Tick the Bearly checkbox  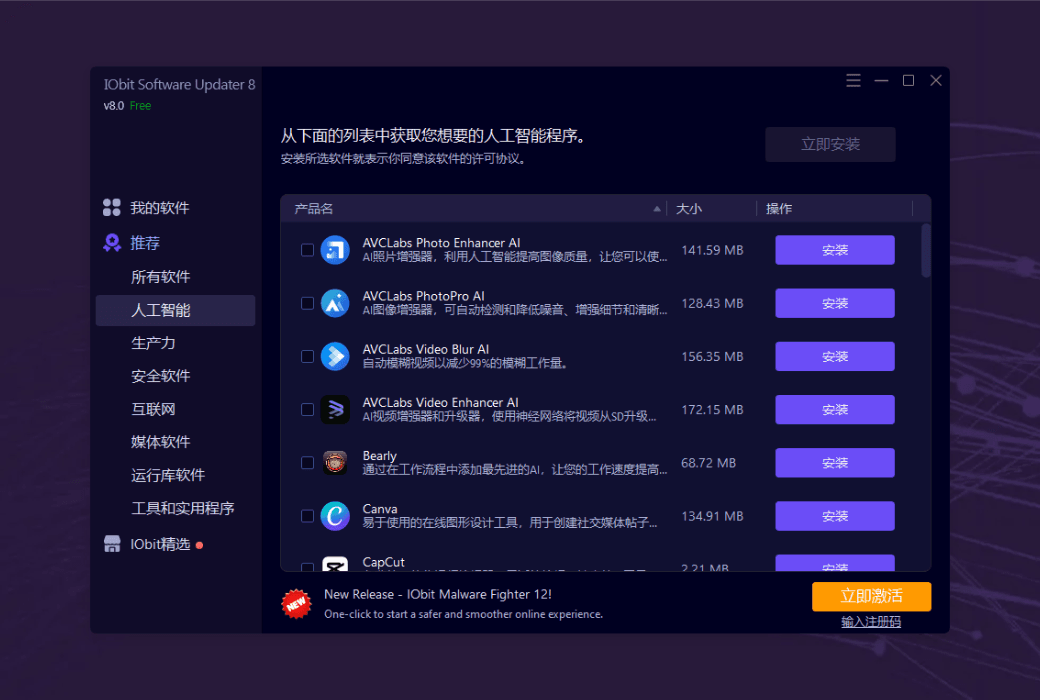coord(307,462)
